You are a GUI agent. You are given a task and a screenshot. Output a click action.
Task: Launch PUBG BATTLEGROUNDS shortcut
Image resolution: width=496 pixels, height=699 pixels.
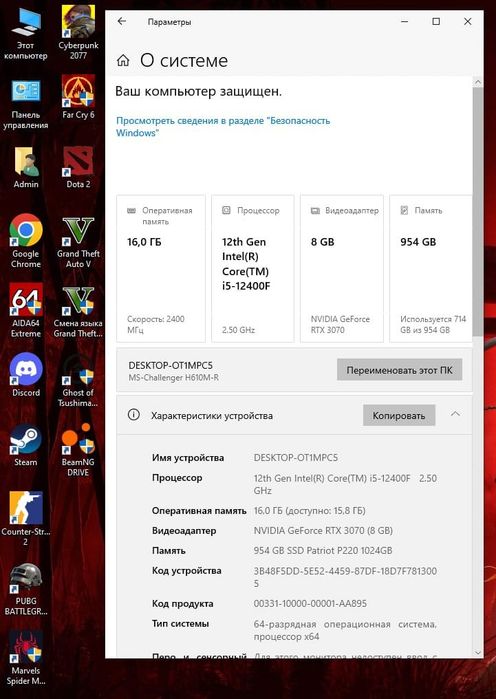coord(26,589)
